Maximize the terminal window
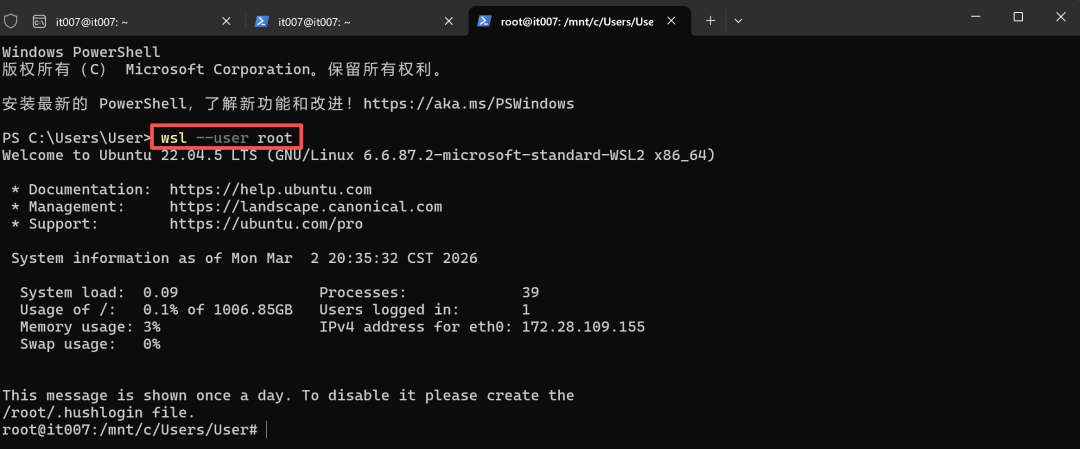 pos(1018,17)
